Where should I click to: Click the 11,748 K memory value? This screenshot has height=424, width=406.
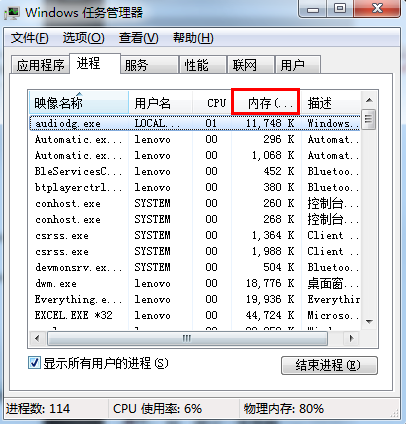(x=270, y=123)
